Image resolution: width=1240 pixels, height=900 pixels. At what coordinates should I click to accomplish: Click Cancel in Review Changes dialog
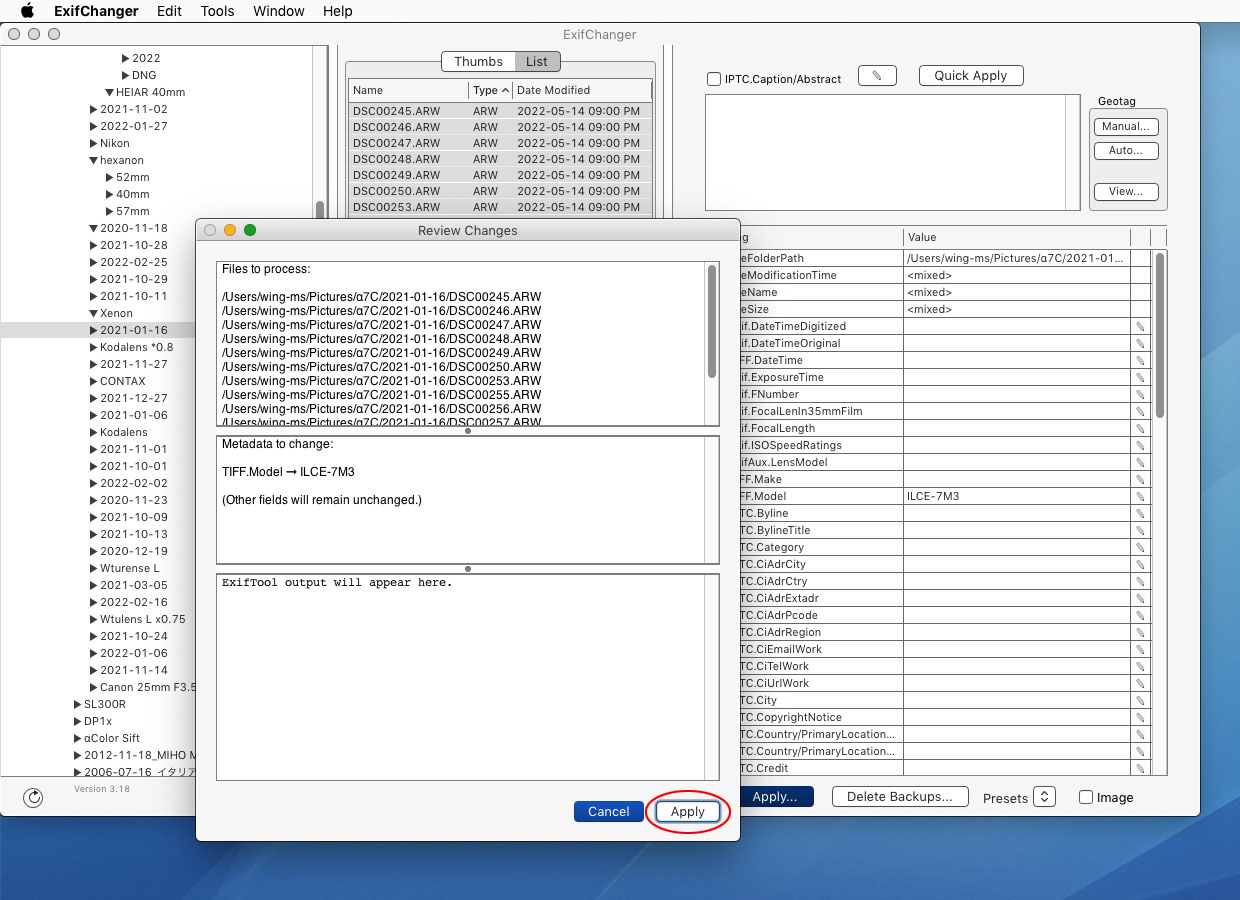[609, 812]
